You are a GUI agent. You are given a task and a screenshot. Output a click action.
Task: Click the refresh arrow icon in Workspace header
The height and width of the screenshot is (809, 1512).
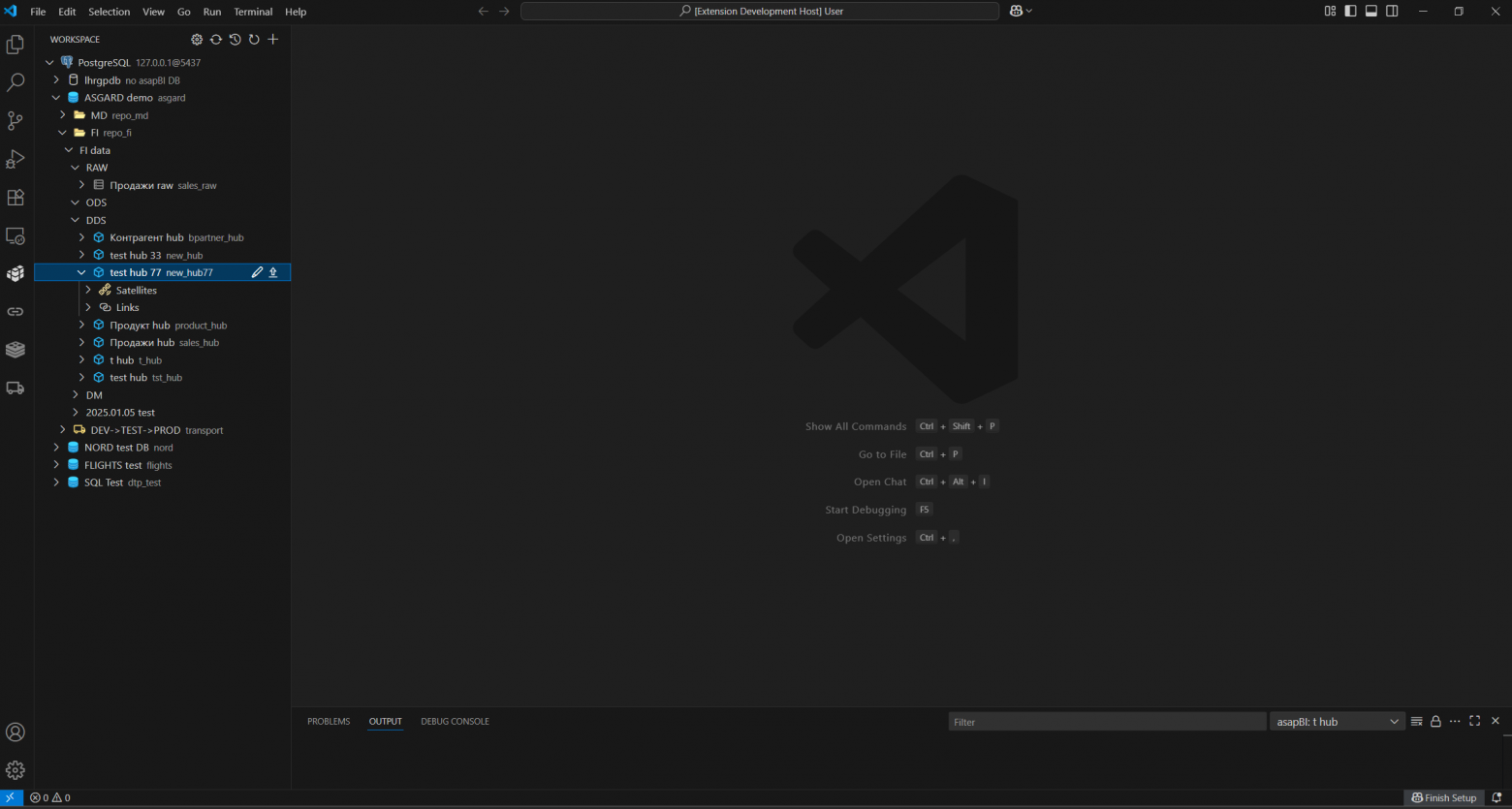(254, 40)
